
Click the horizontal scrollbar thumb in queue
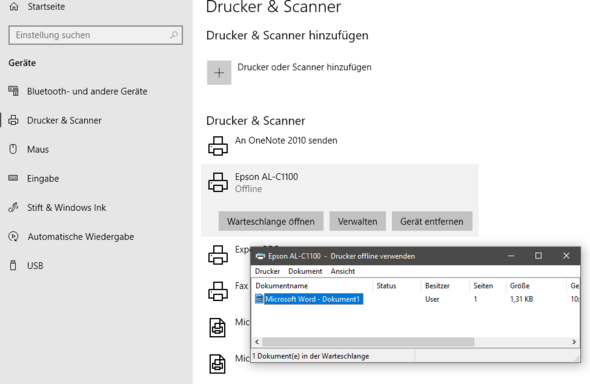[368, 342]
